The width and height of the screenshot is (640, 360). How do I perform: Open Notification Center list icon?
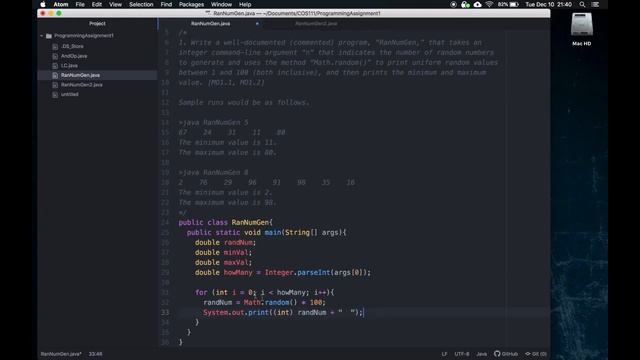point(596,4)
